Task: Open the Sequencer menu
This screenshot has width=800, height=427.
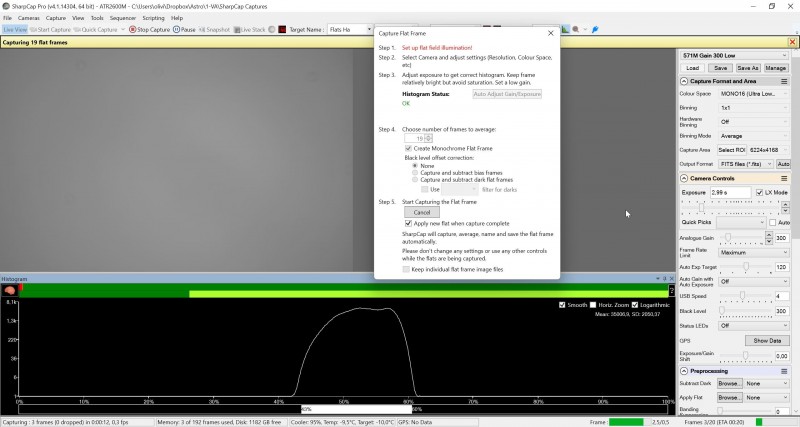Action: 122,18
